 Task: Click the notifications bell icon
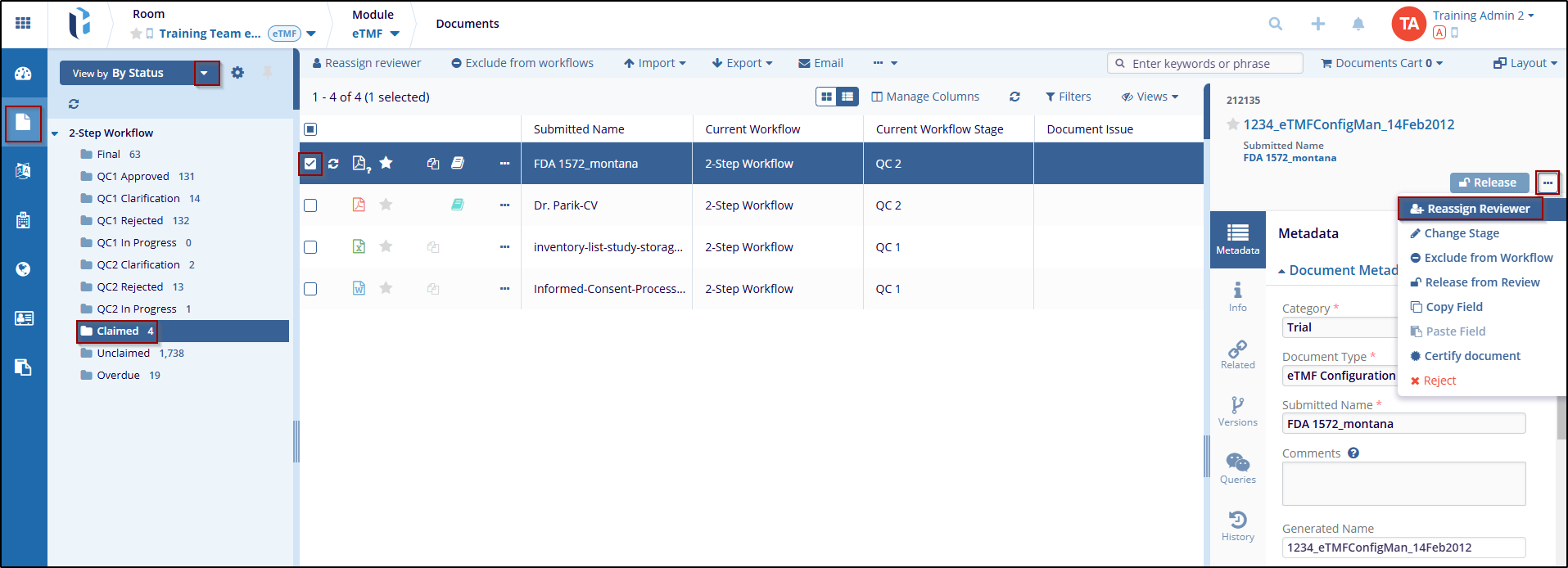click(x=1358, y=24)
